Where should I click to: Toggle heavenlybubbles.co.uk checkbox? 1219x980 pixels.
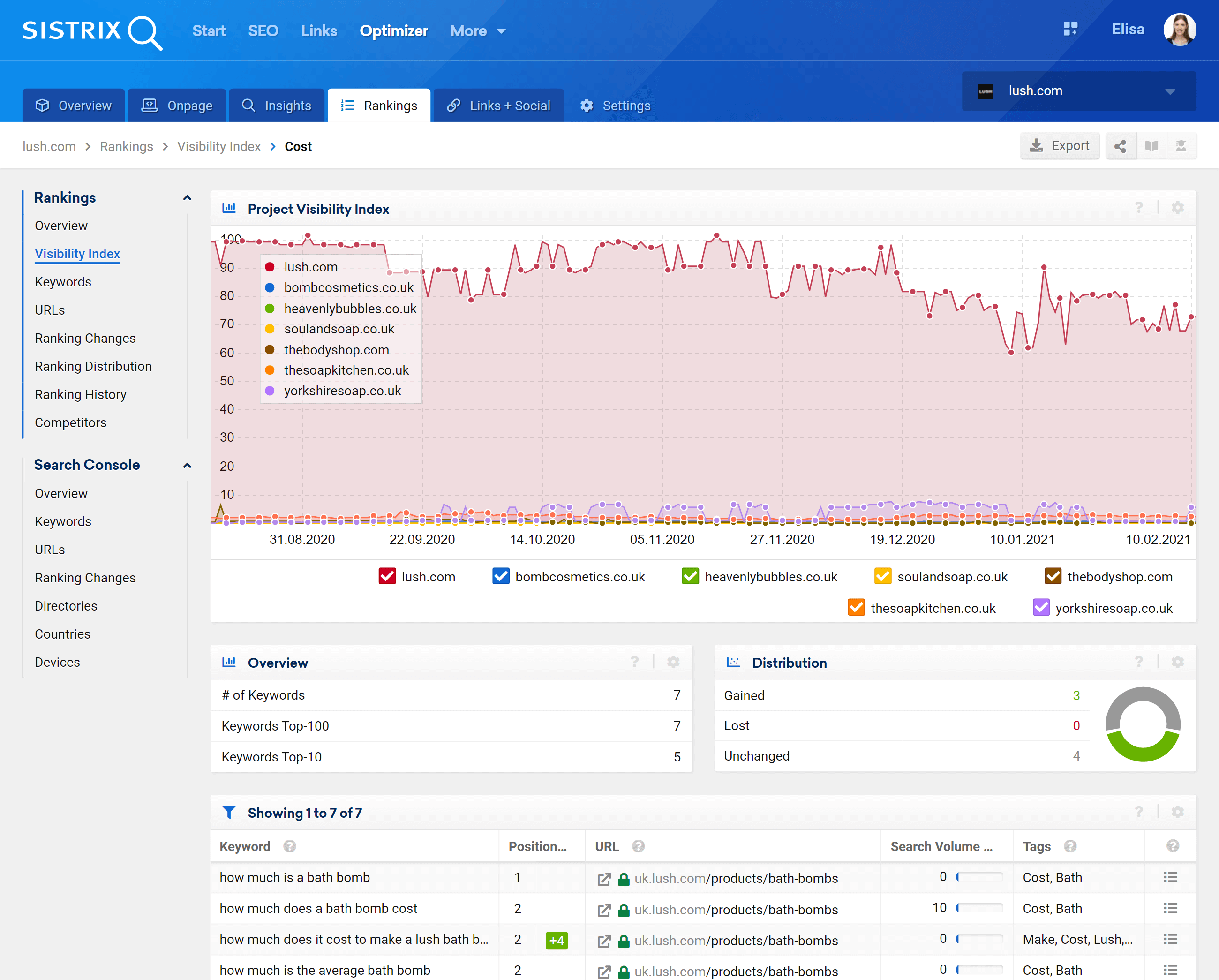(x=690, y=576)
